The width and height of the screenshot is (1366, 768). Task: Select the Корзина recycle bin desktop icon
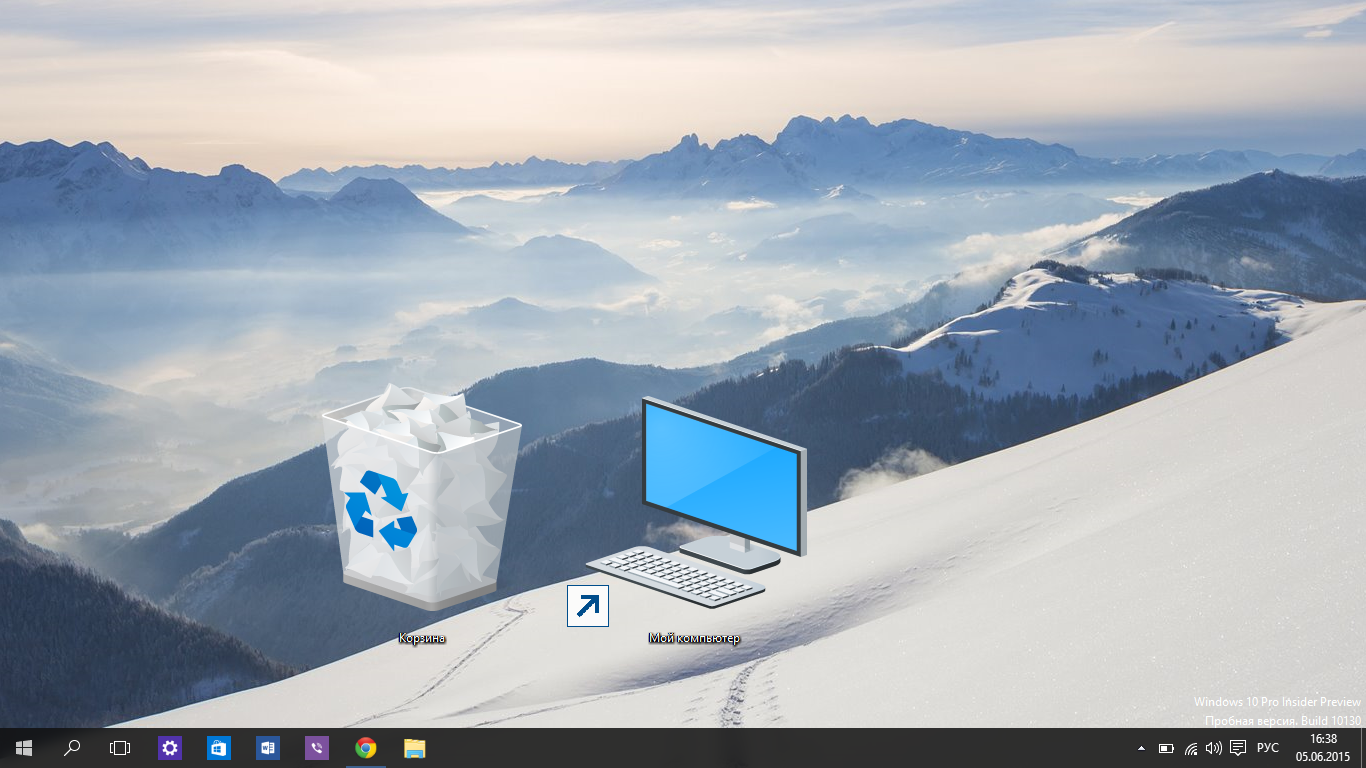tap(422, 500)
